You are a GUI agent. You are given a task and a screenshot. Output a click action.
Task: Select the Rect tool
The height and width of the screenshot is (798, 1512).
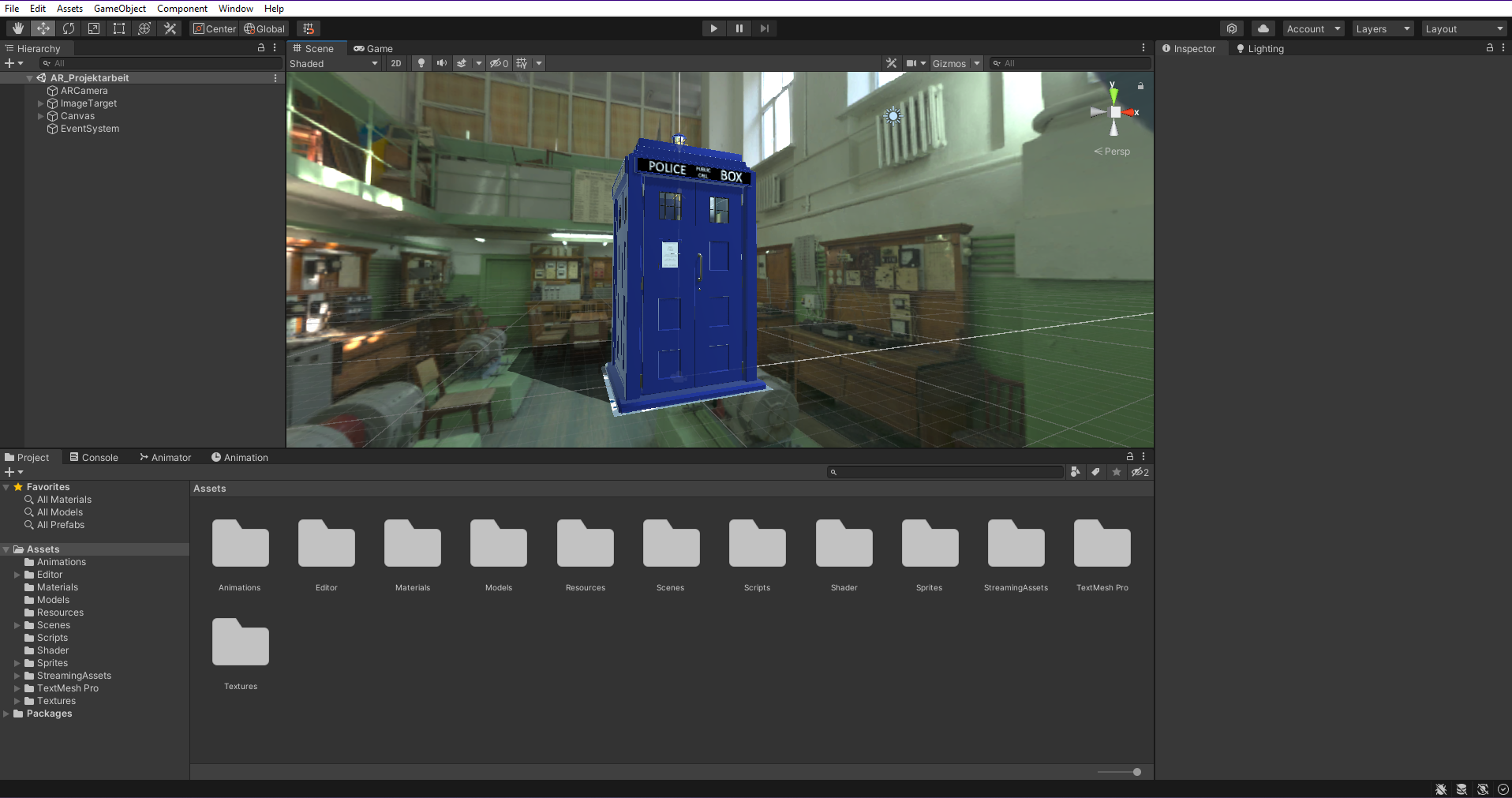(118, 28)
